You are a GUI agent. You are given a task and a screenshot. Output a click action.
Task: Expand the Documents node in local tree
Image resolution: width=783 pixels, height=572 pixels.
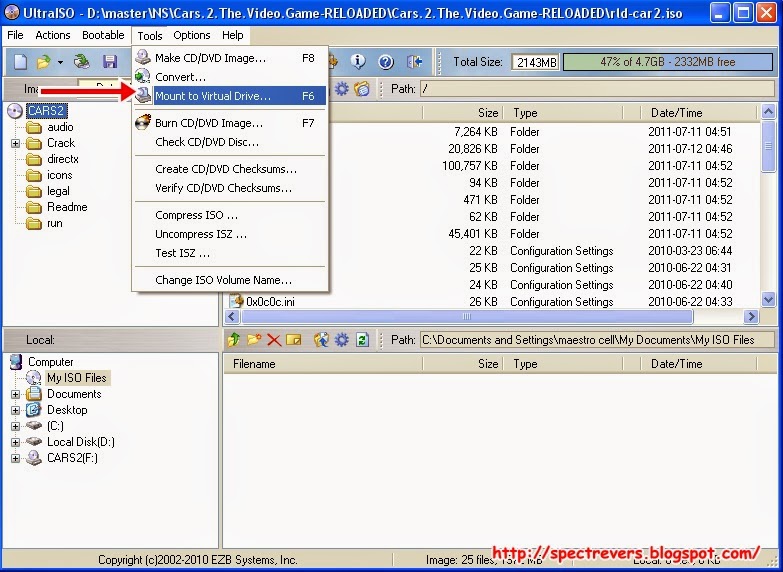tap(15, 394)
